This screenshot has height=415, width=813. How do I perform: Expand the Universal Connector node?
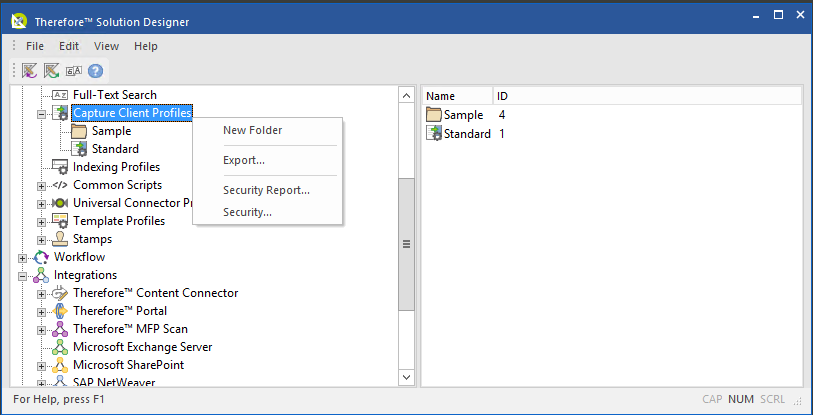(41, 204)
